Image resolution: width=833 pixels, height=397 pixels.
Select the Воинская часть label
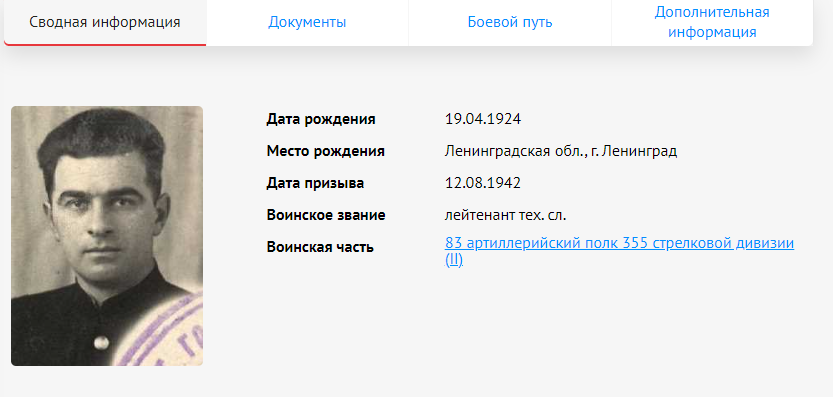[x=320, y=247]
